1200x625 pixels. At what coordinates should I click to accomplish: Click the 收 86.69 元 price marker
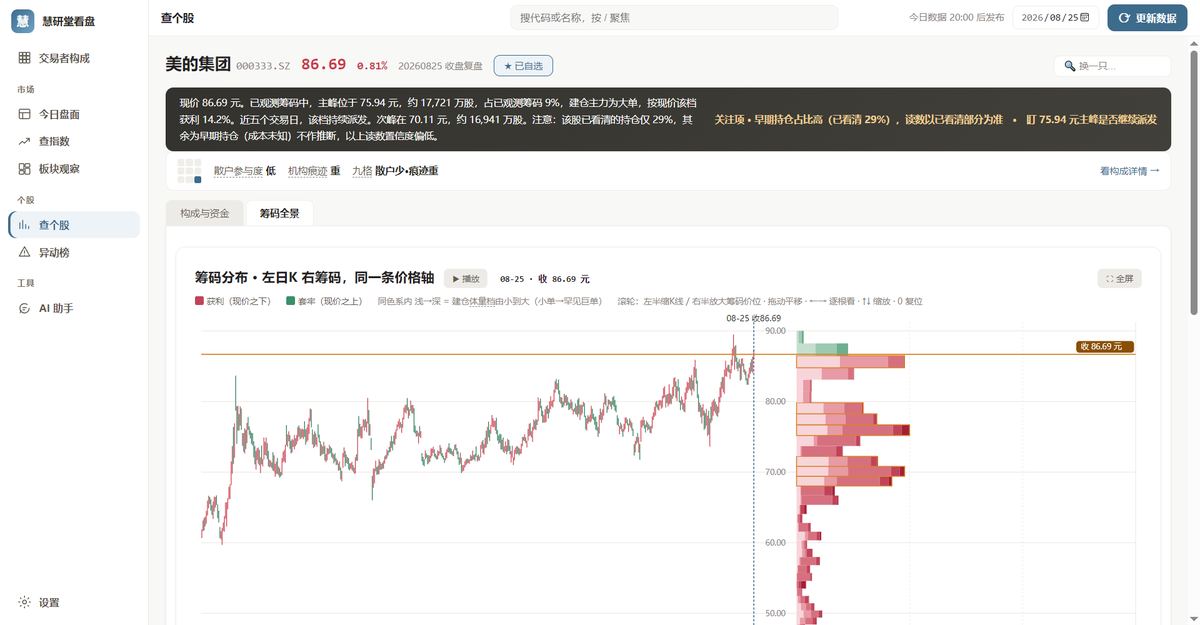(1106, 347)
